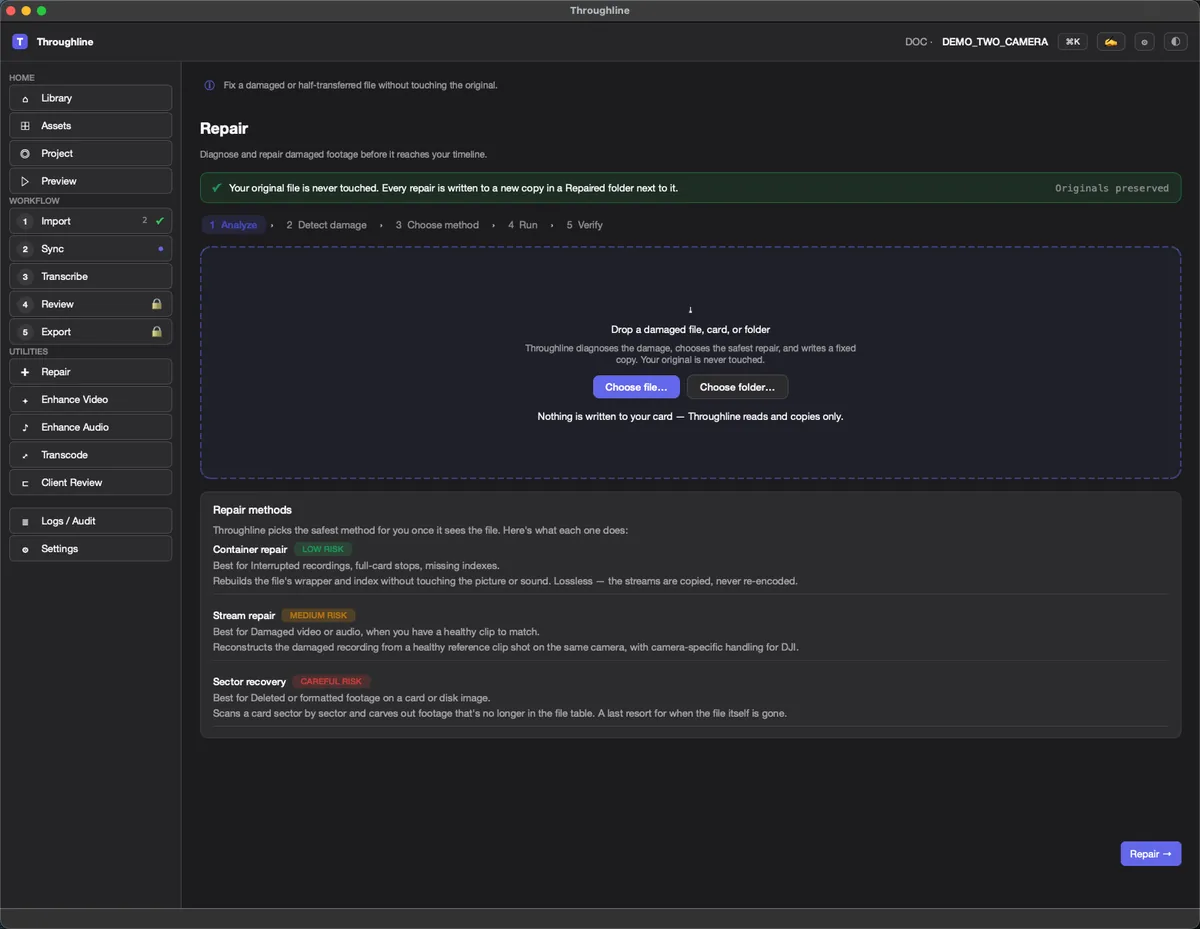This screenshot has width=1200, height=929.
Task: Click the CAREFUL RISK badge
Action: point(331,681)
